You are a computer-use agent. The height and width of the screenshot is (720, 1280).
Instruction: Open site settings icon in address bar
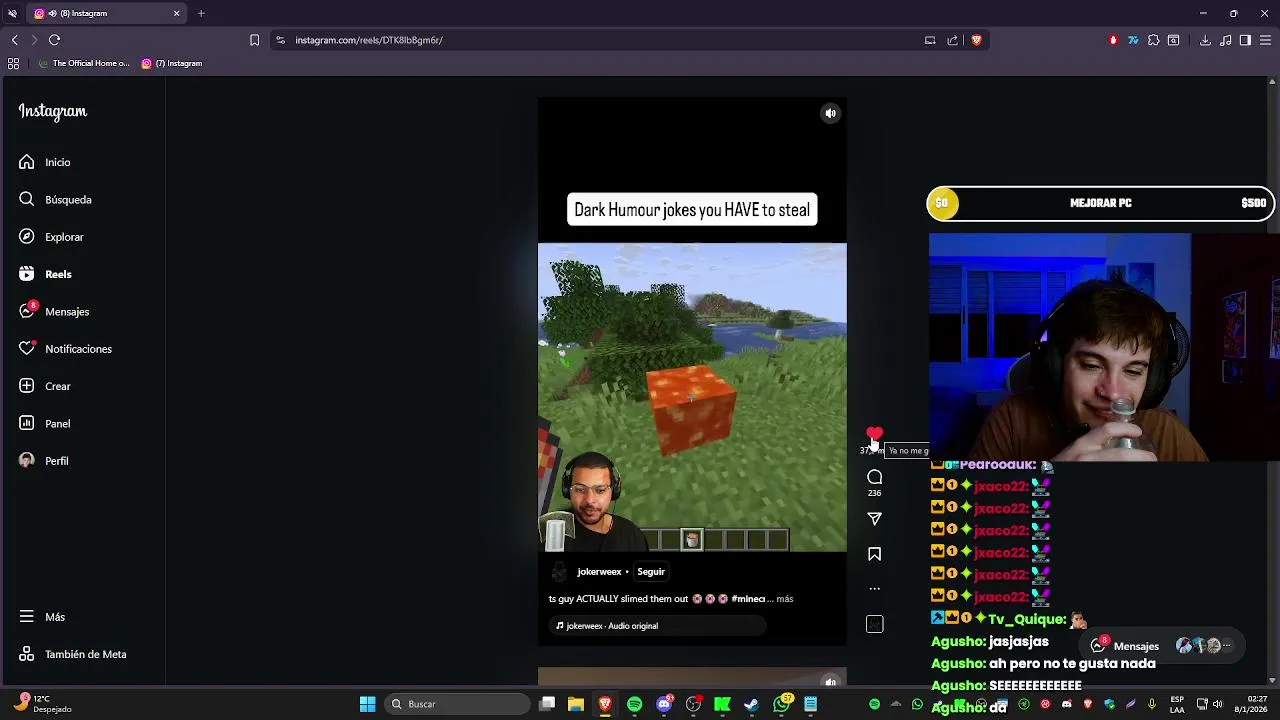click(x=280, y=40)
